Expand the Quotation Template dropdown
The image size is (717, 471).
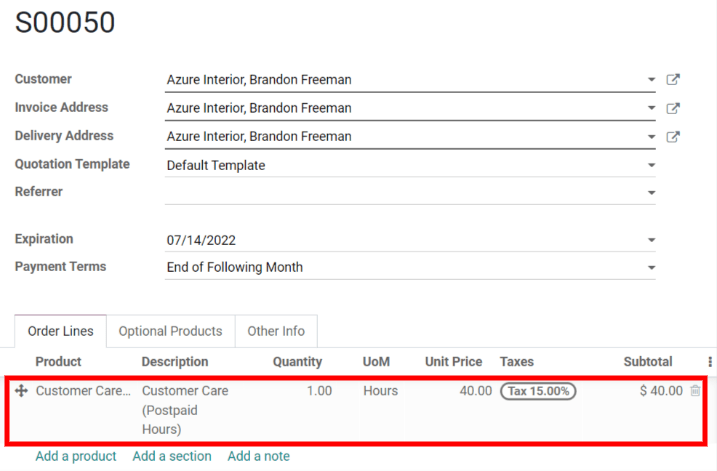click(x=651, y=165)
